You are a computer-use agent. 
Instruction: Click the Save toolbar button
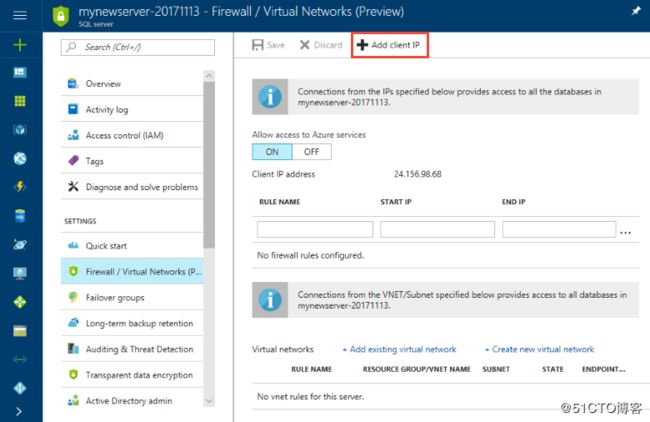tap(268, 45)
